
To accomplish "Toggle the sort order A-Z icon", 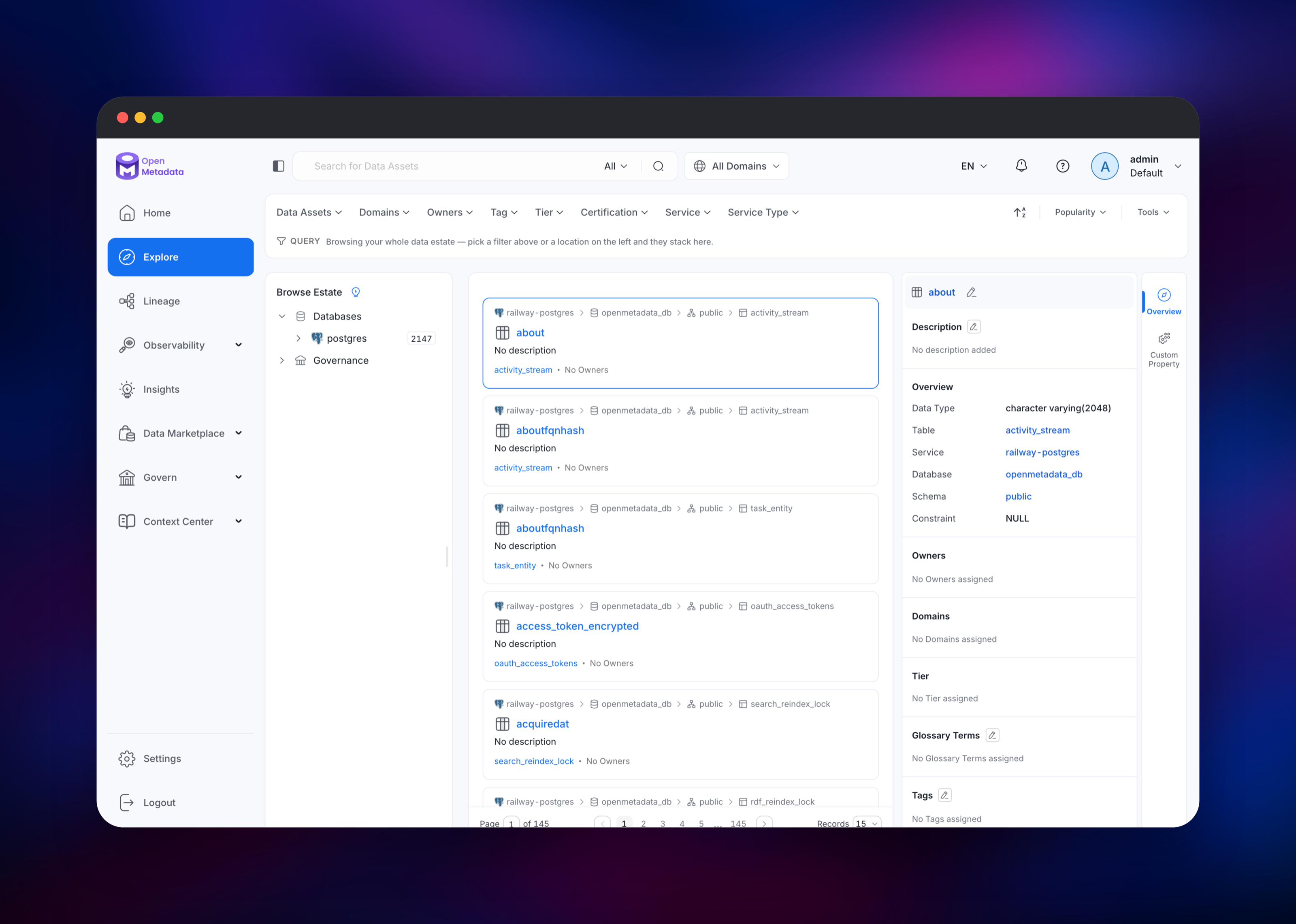I will (x=1019, y=212).
